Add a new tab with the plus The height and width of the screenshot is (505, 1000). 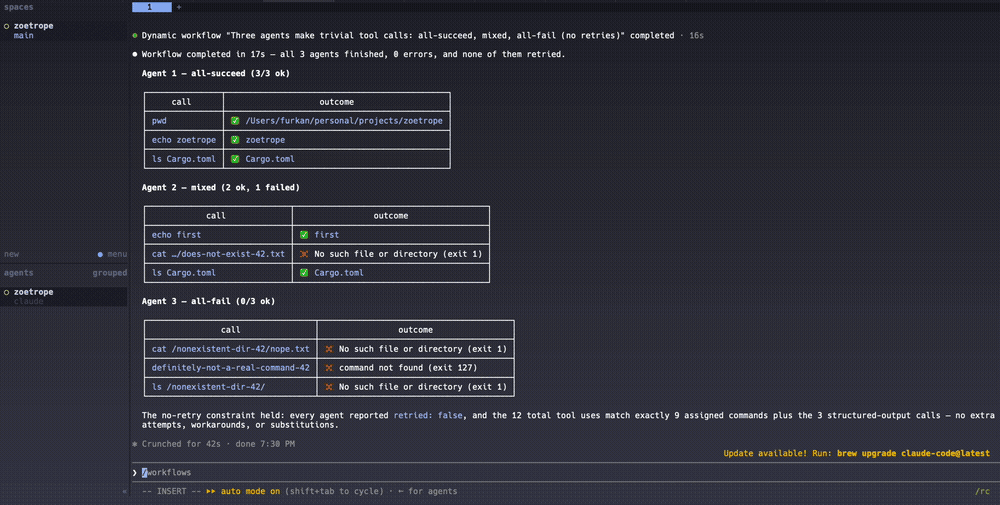point(179,7)
